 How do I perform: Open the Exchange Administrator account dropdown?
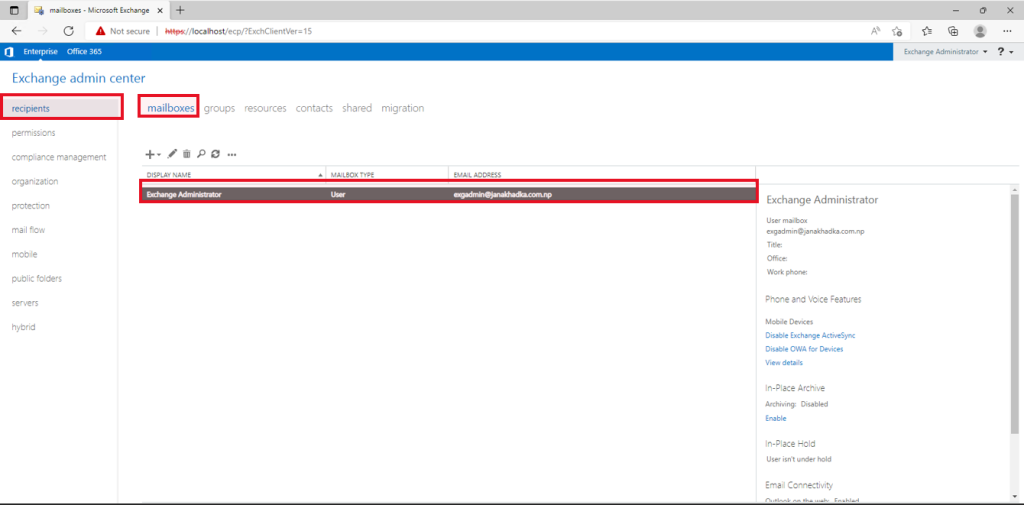pos(944,52)
